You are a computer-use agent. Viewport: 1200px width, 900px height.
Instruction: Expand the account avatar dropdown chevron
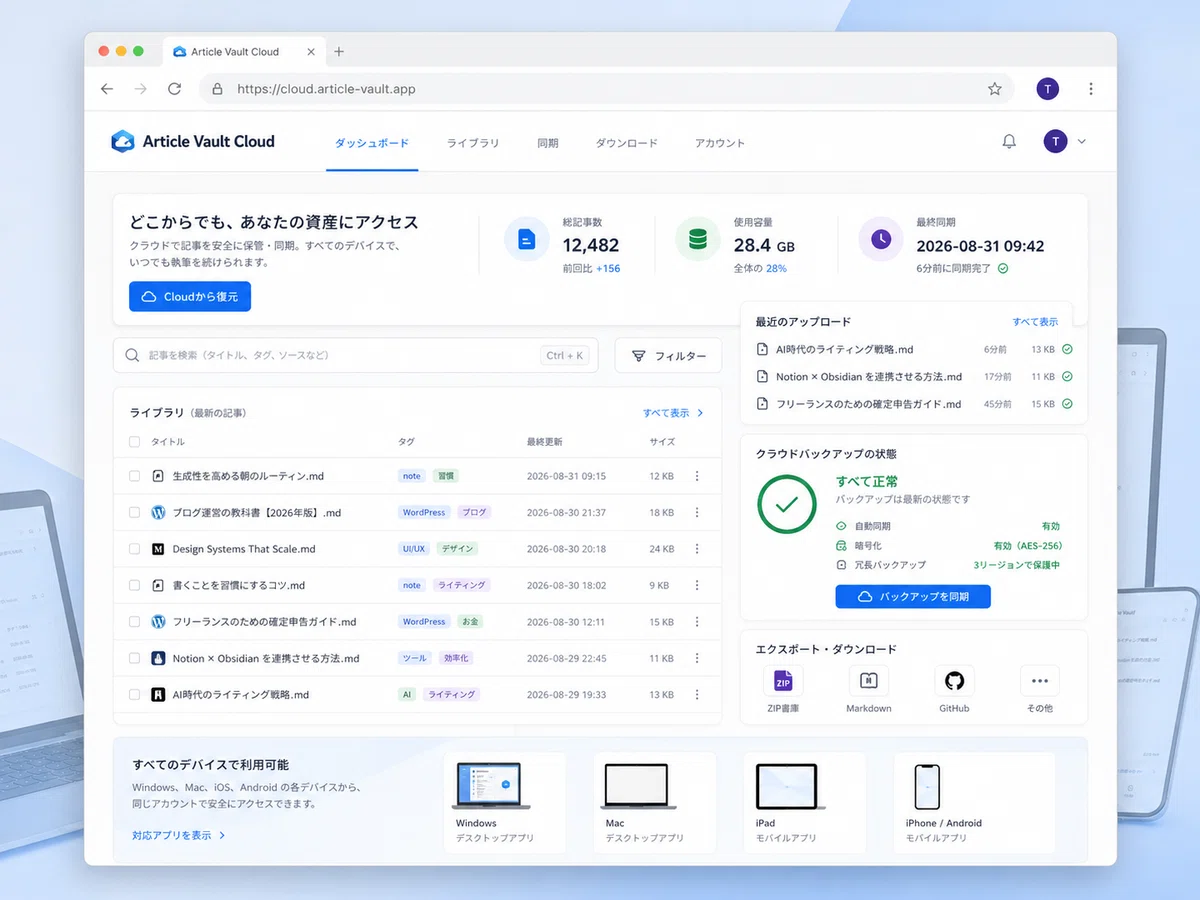[x=1081, y=142]
